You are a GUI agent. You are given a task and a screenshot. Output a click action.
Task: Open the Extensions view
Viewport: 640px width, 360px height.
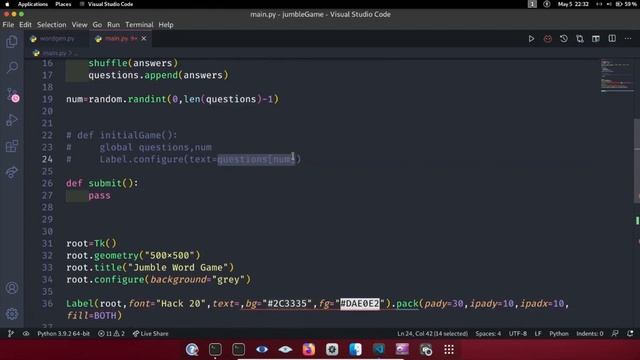coord(12,146)
